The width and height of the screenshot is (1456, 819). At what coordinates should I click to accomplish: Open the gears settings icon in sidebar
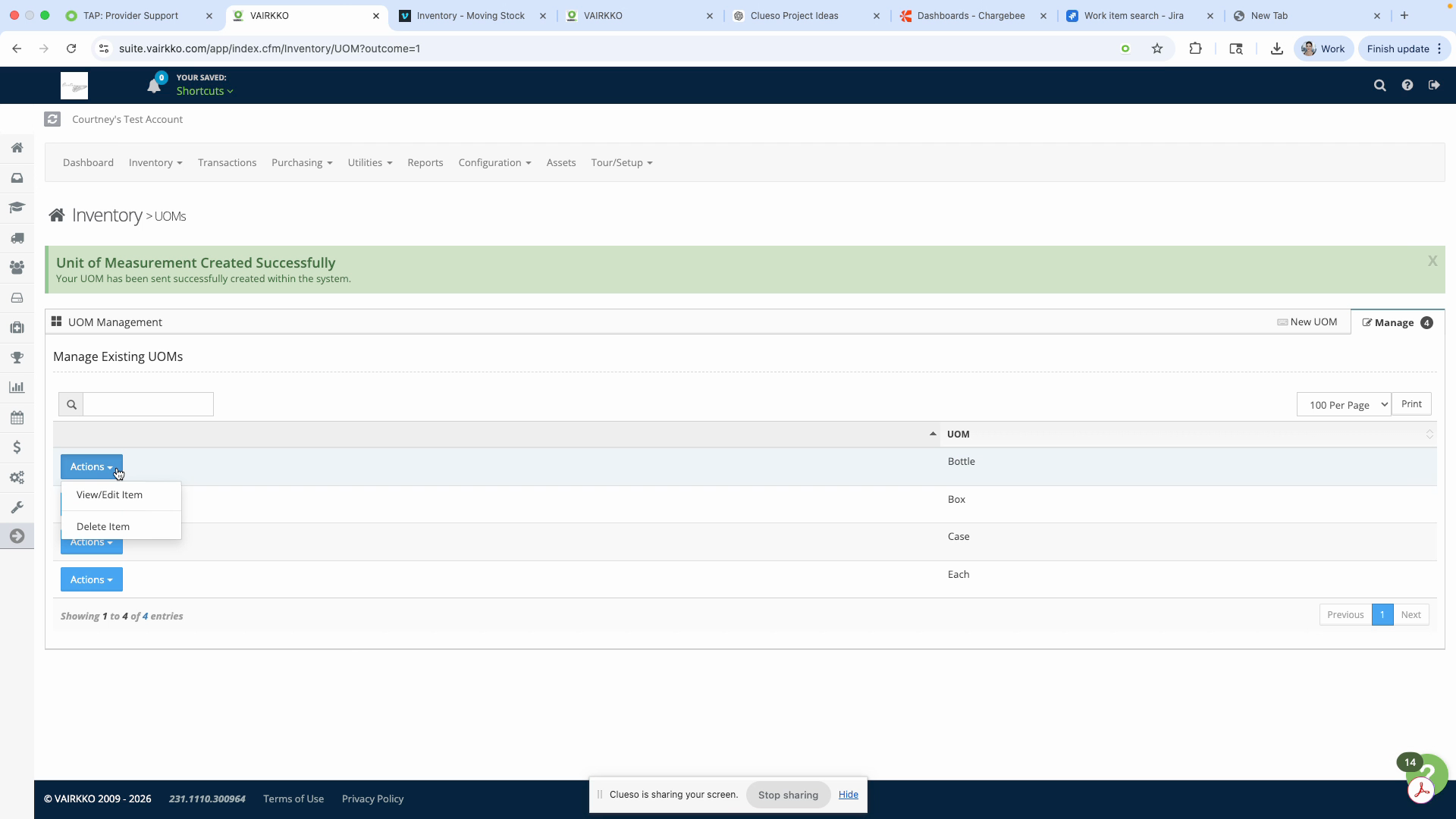pos(17,478)
